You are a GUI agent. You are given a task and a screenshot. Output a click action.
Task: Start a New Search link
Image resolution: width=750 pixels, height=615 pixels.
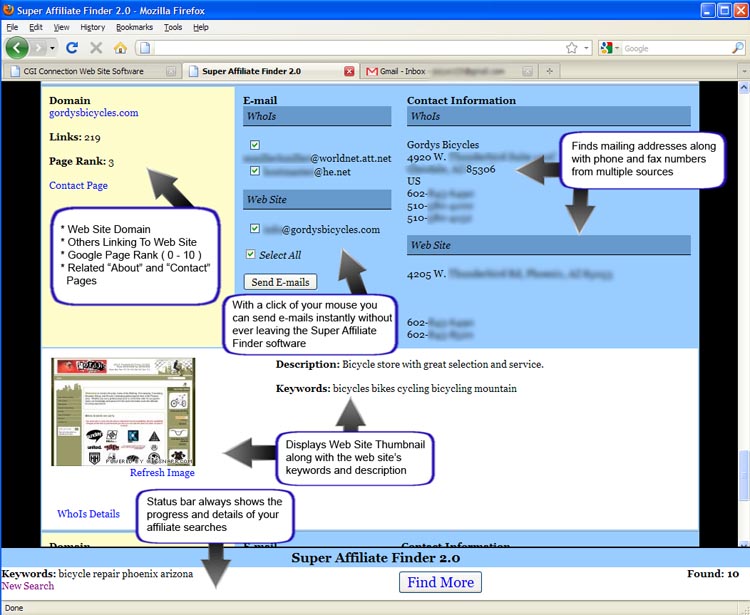pos(28,586)
